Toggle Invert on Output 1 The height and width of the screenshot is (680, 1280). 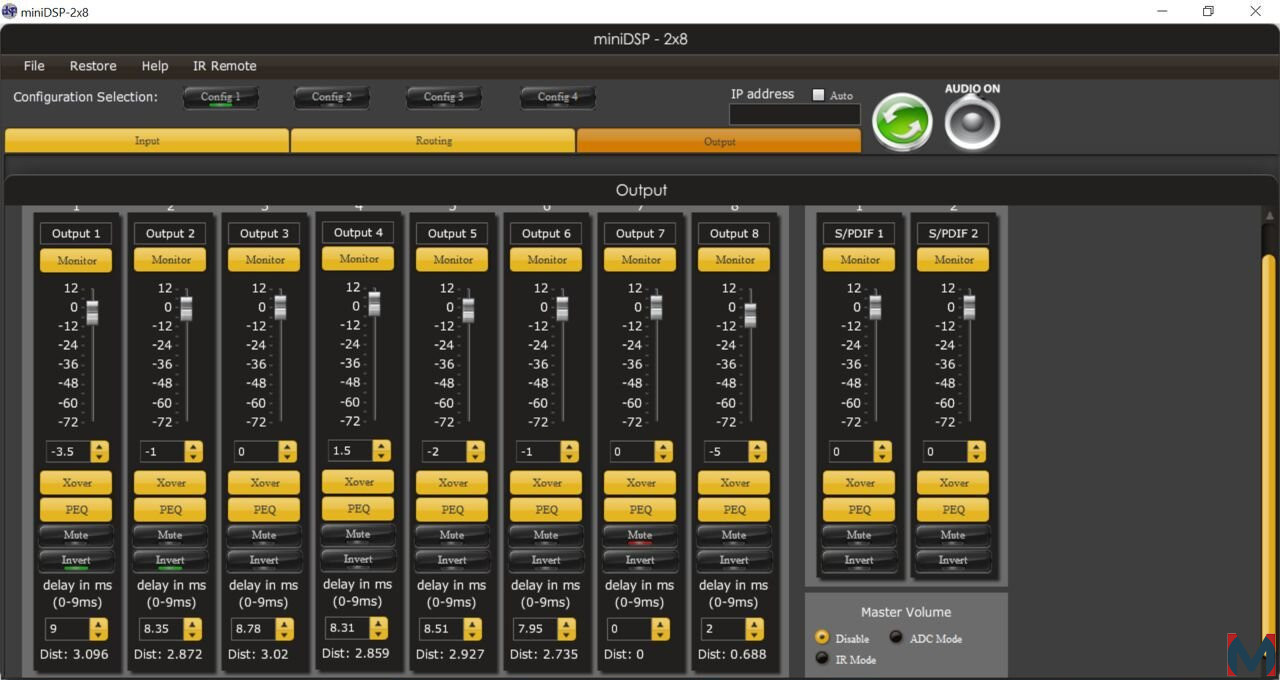tap(77, 561)
